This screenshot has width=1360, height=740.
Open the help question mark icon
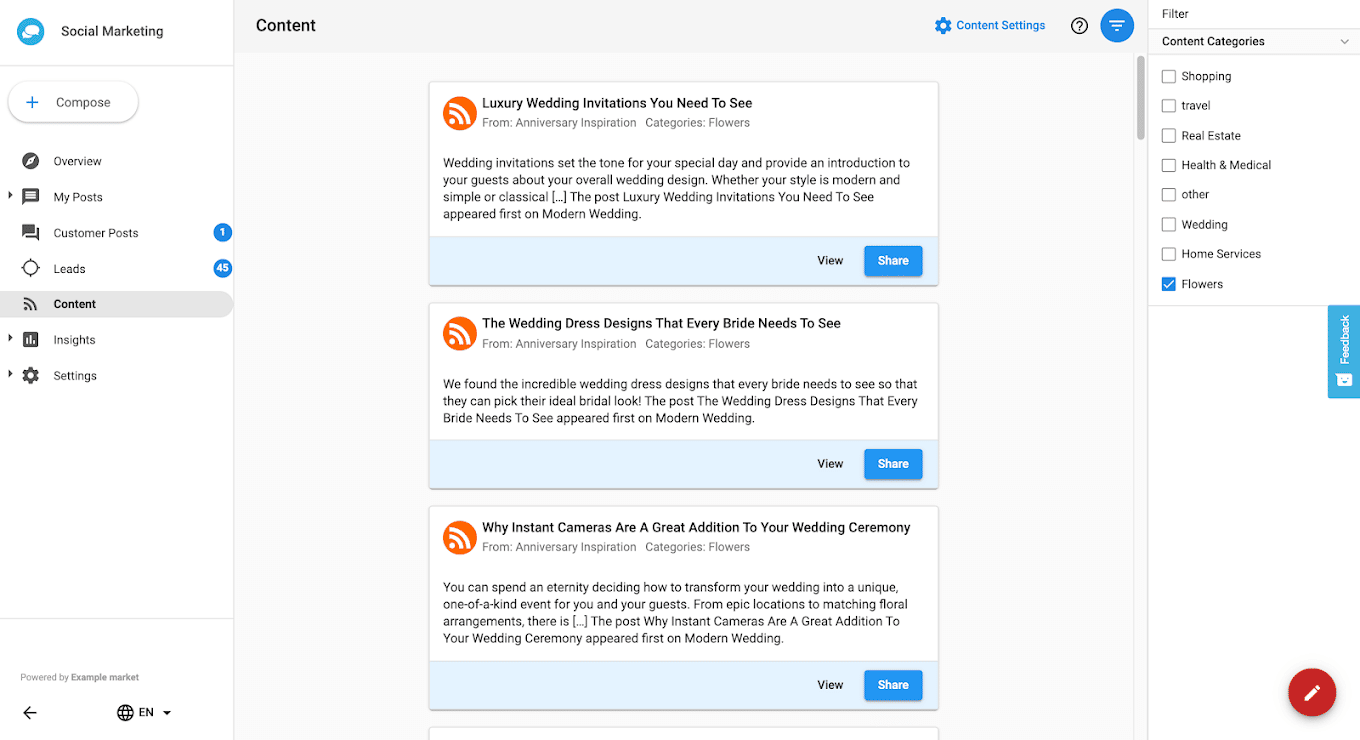(1079, 26)
